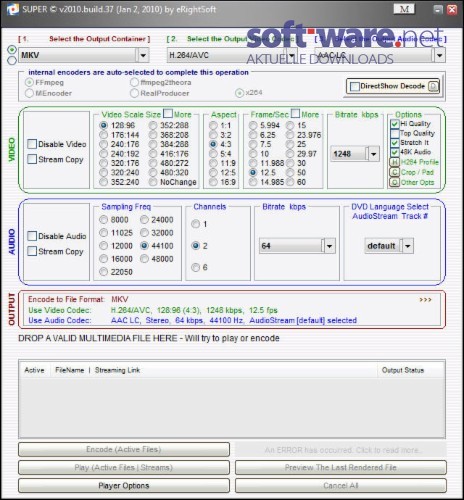Toggle 48K Audio option
The image size is (464, 500).
(x=395, y=152)
